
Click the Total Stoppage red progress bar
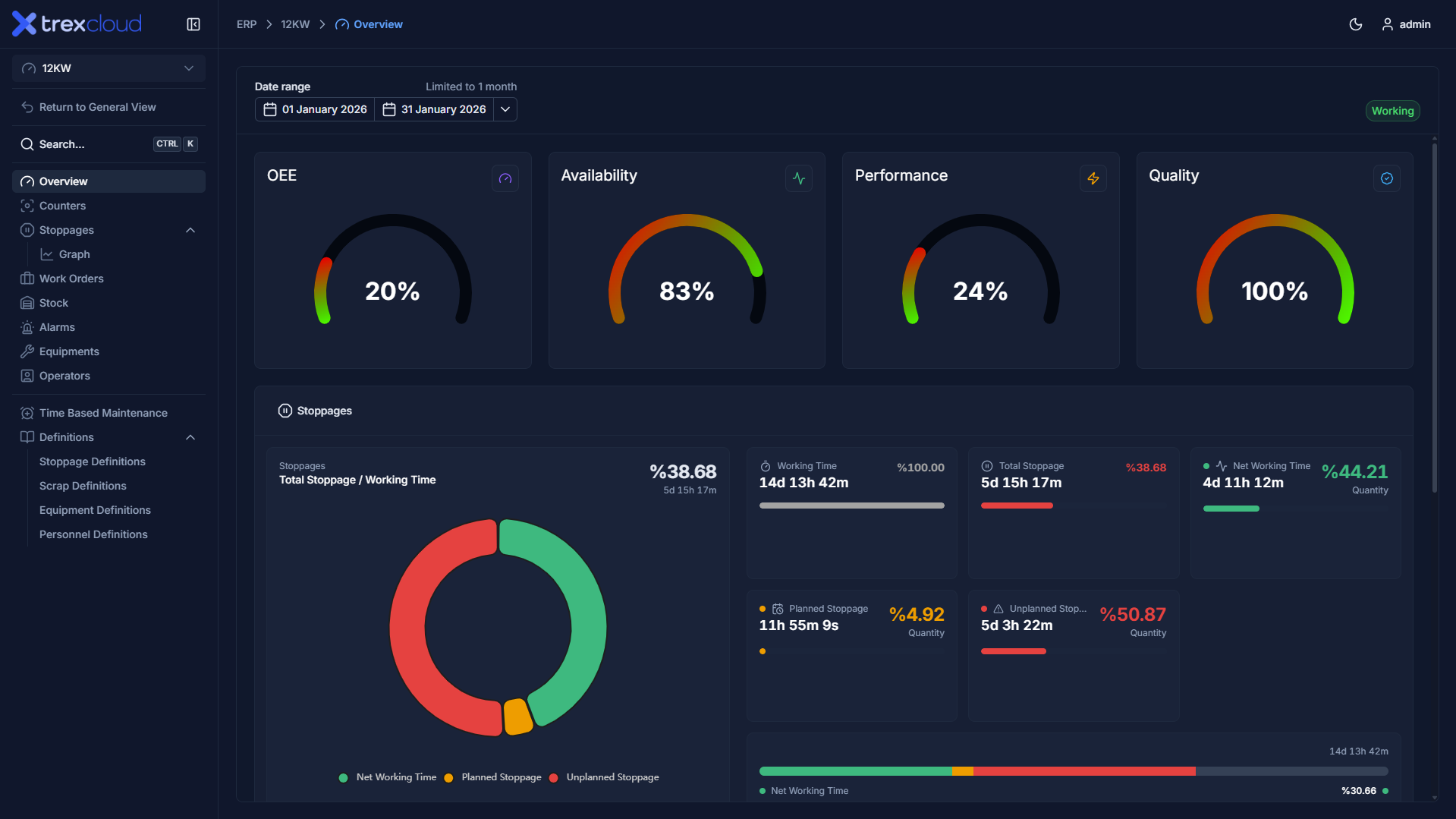click(1017, 506)
